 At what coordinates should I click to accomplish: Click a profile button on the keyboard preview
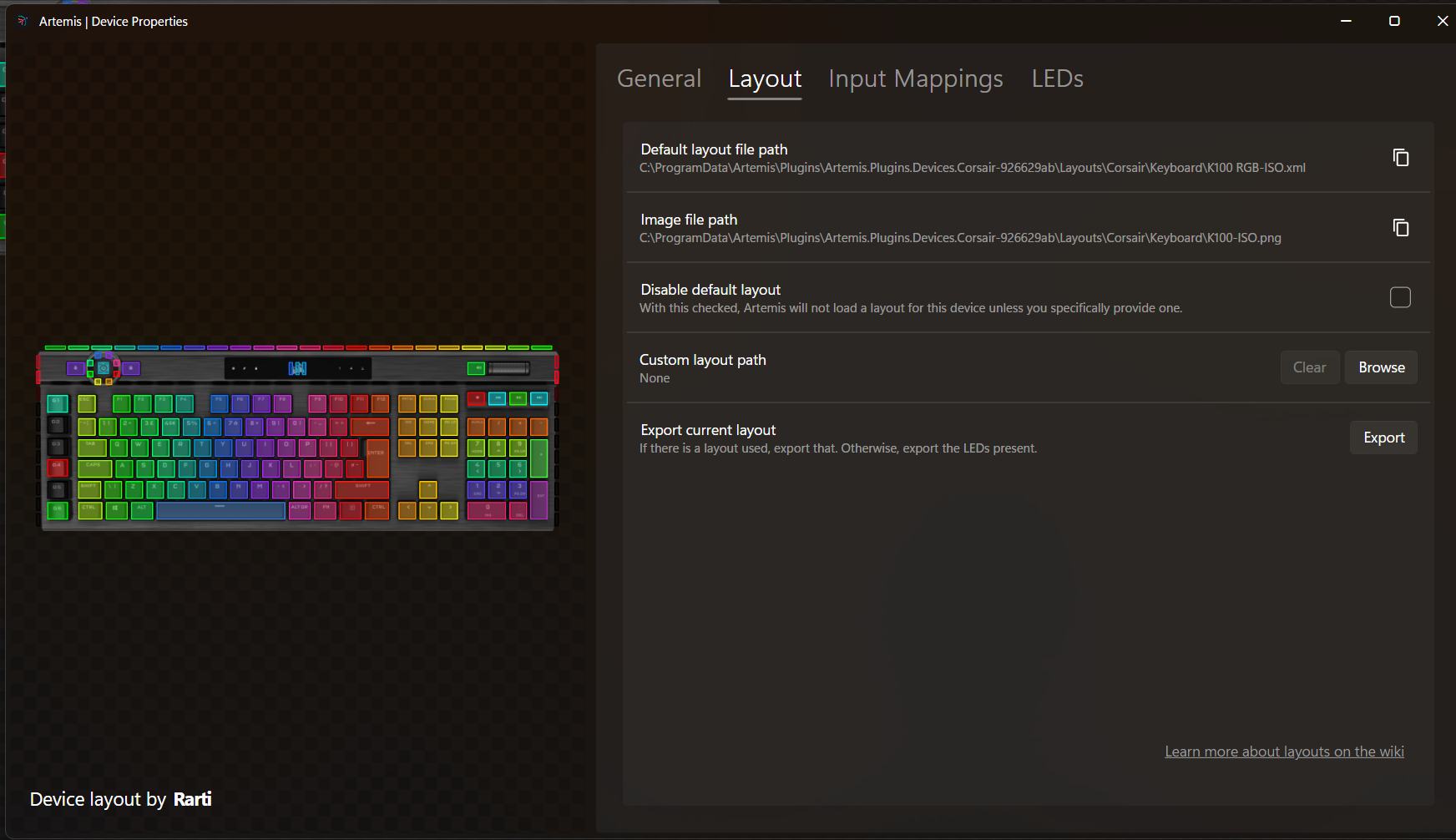point(76,368)
